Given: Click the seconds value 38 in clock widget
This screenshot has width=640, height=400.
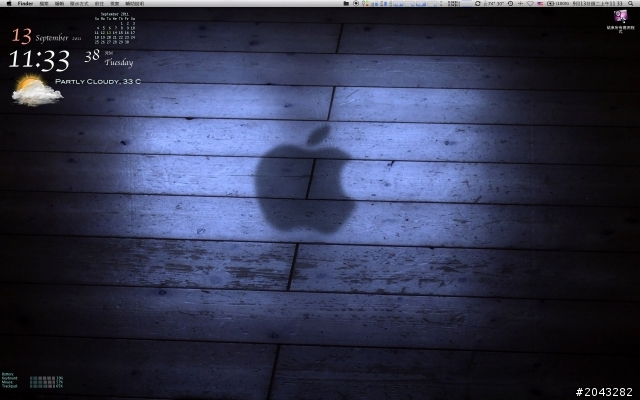Looking at the screenshot, I should click(92, 56).
